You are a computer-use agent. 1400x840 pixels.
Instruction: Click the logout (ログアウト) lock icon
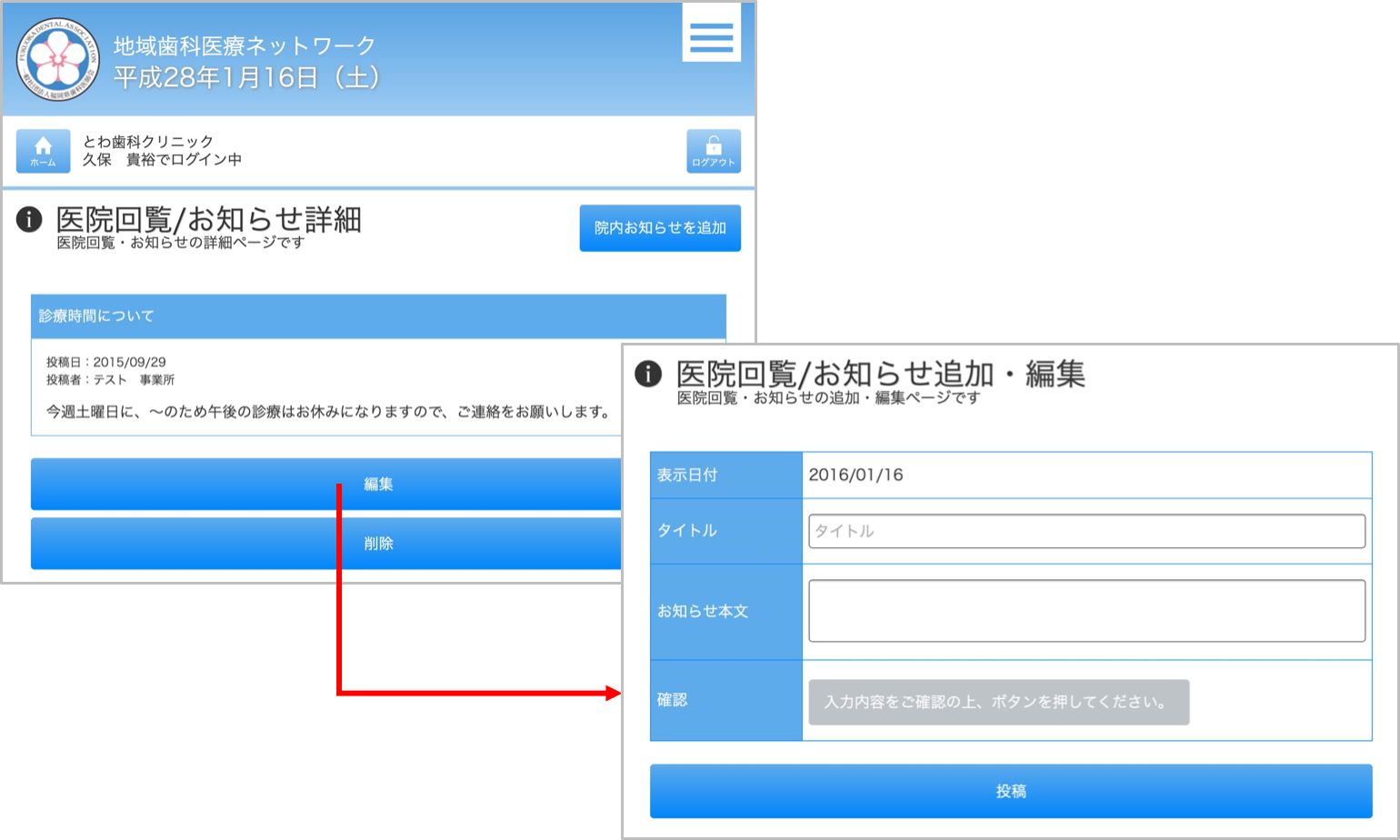click(x=713, y=151)
